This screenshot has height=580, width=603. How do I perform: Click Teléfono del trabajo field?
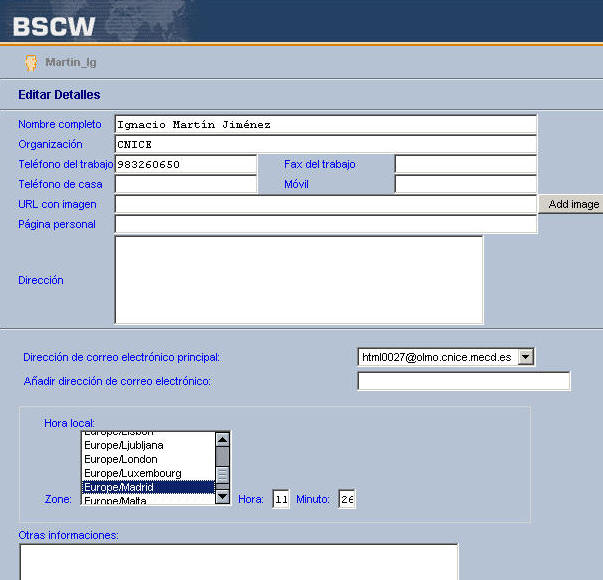click(x=186, y=164)
